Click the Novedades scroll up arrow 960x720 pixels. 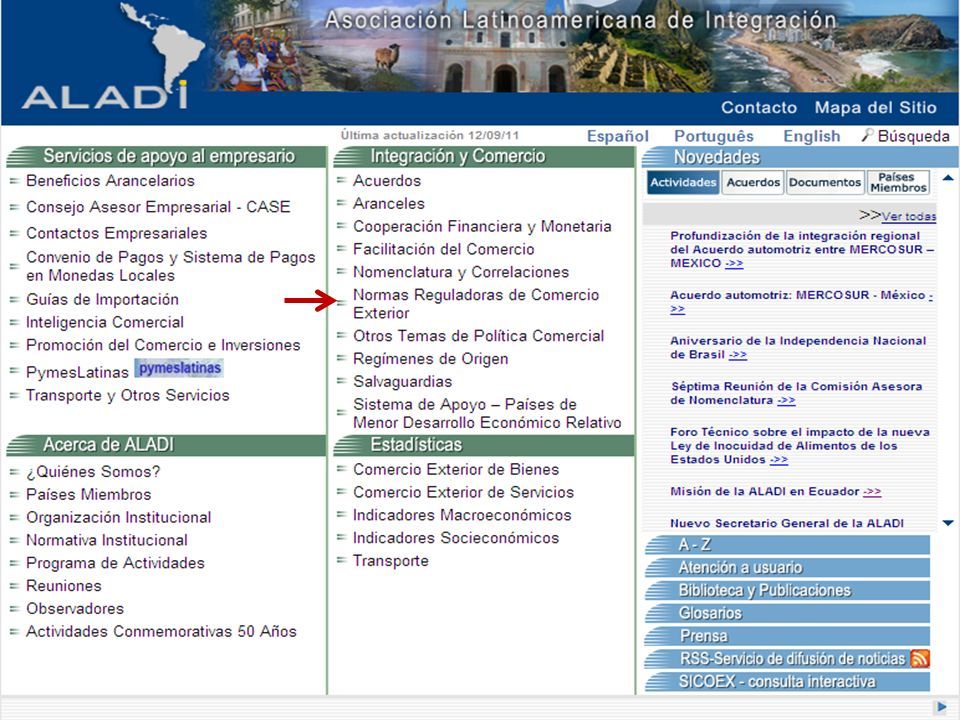click(948, 178)
